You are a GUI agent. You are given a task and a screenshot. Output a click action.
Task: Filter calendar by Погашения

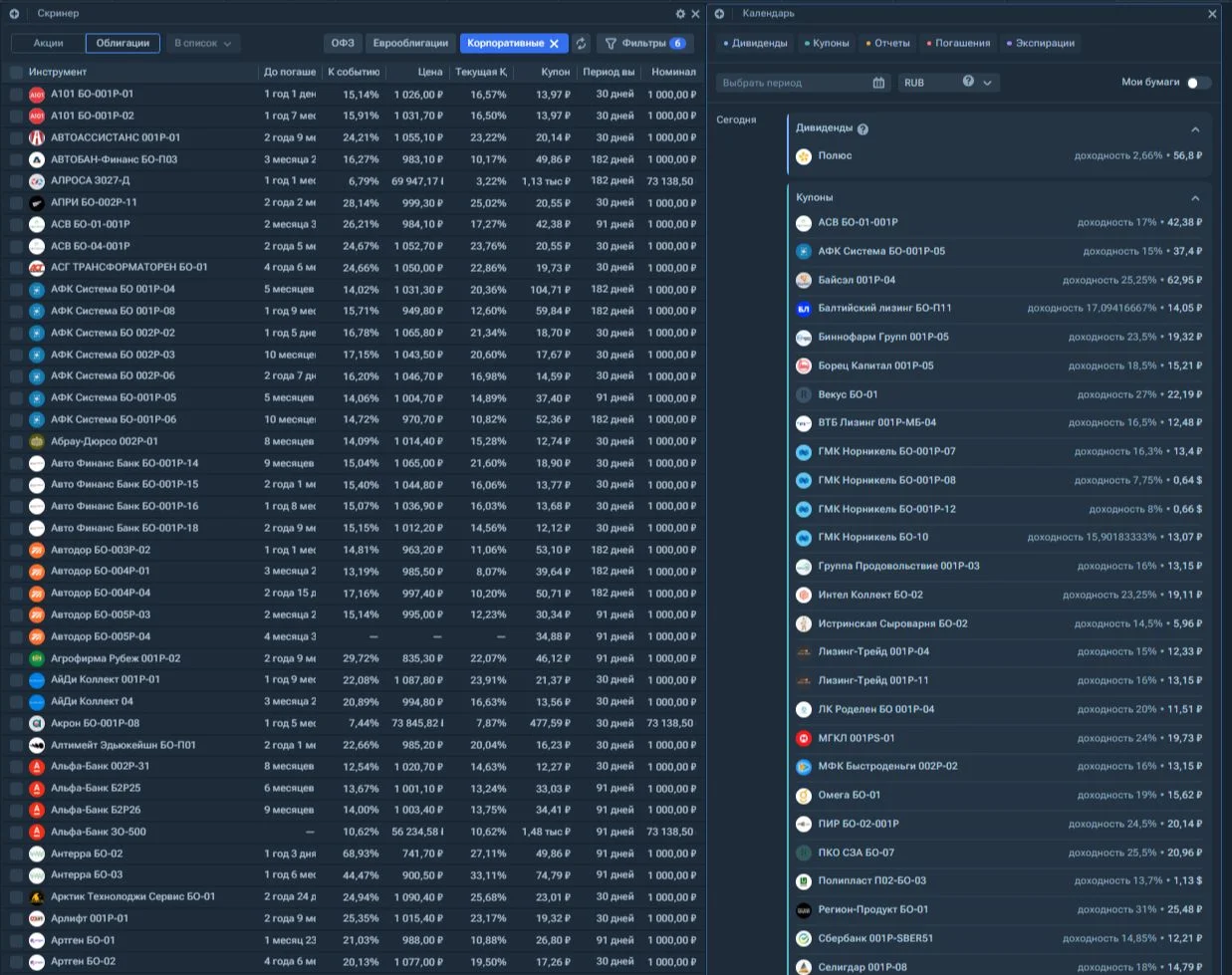[958, 43]
